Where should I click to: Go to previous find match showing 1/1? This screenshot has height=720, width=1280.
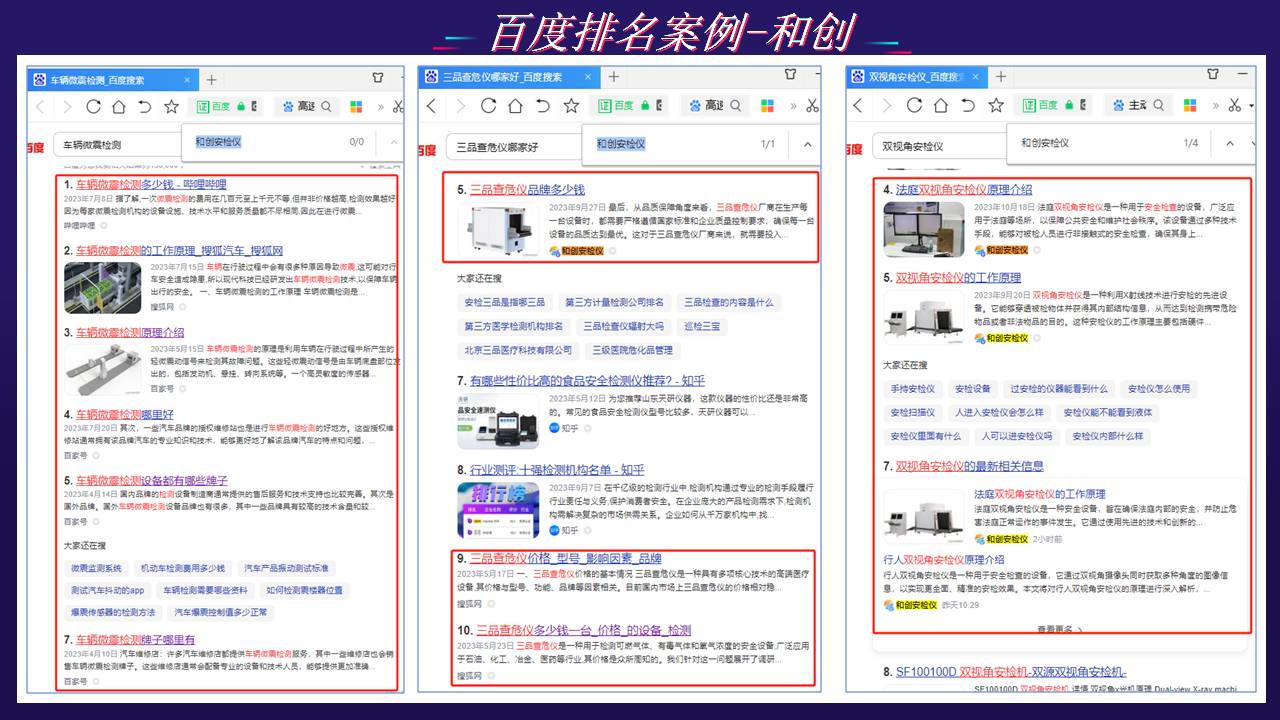[807, 144]
